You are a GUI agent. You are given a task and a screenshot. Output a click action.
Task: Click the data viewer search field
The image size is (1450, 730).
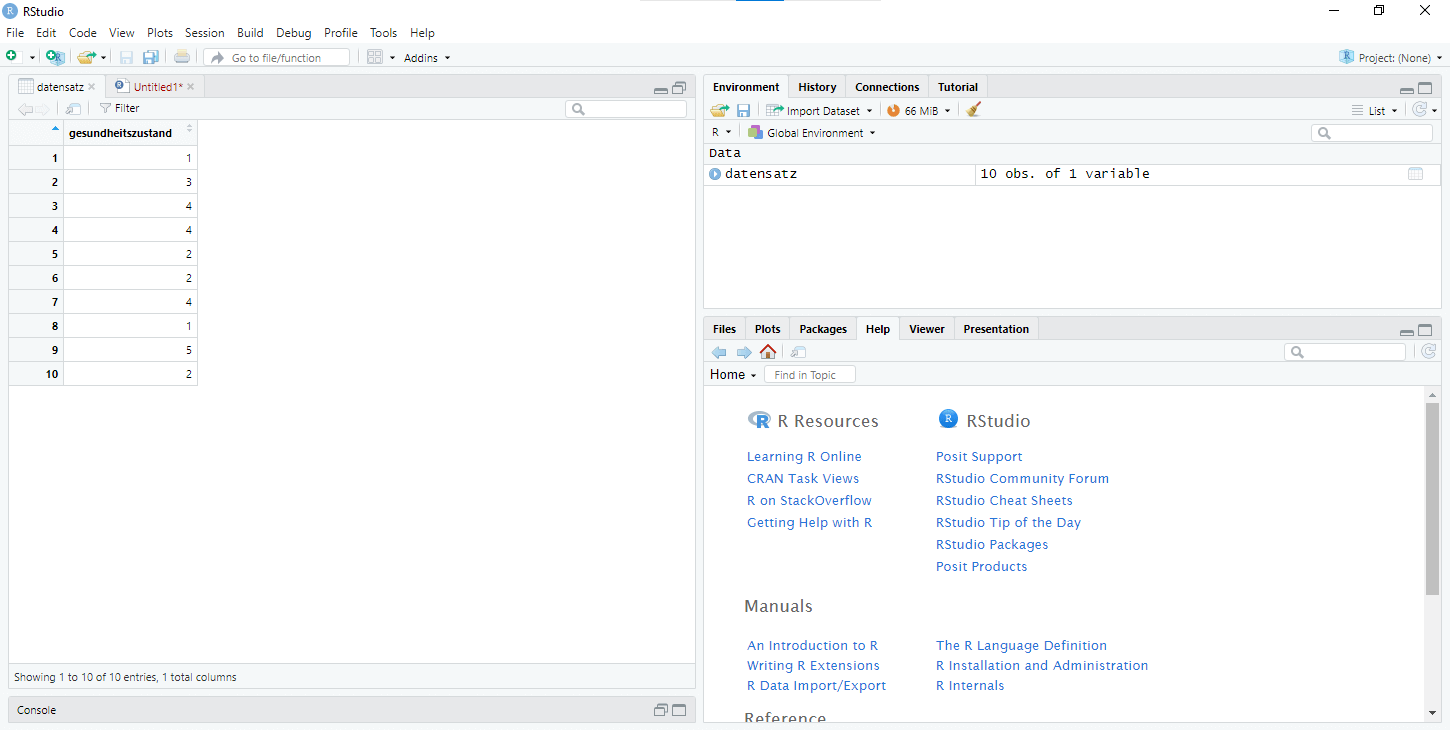point(626,109)
